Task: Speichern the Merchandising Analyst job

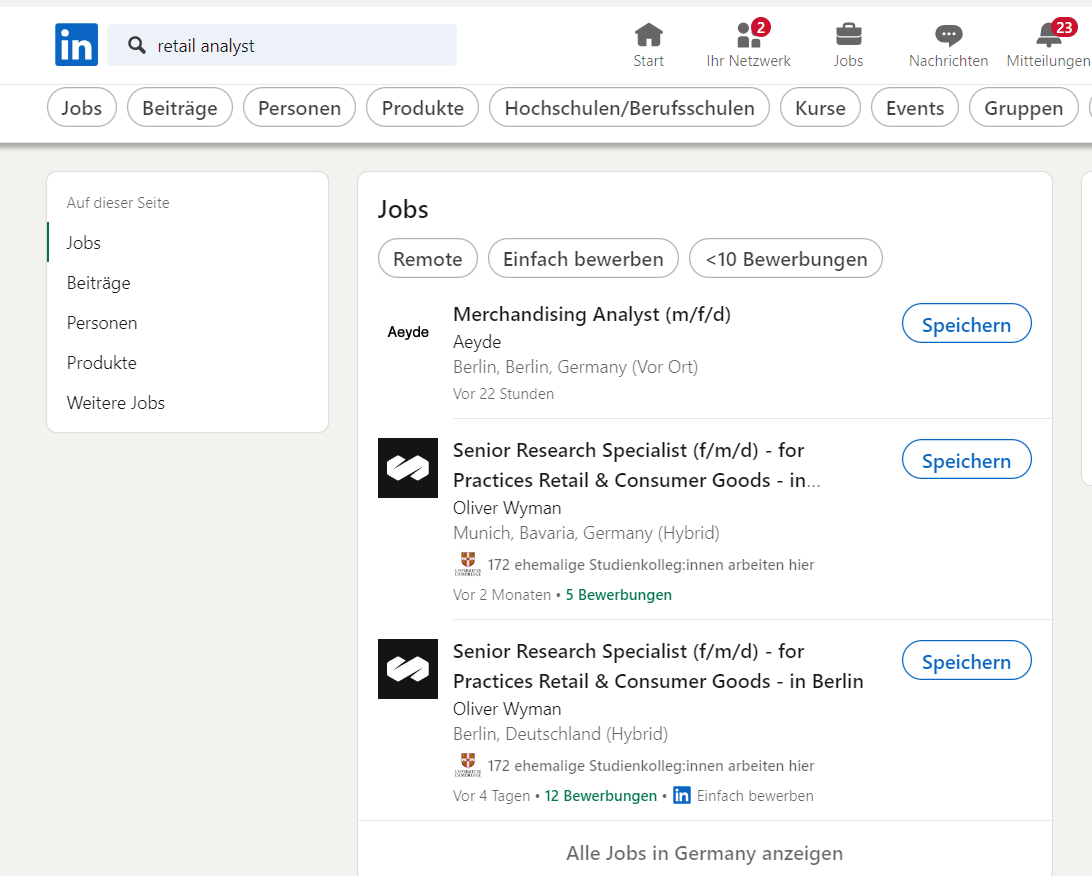Action: tap(966, 323)
